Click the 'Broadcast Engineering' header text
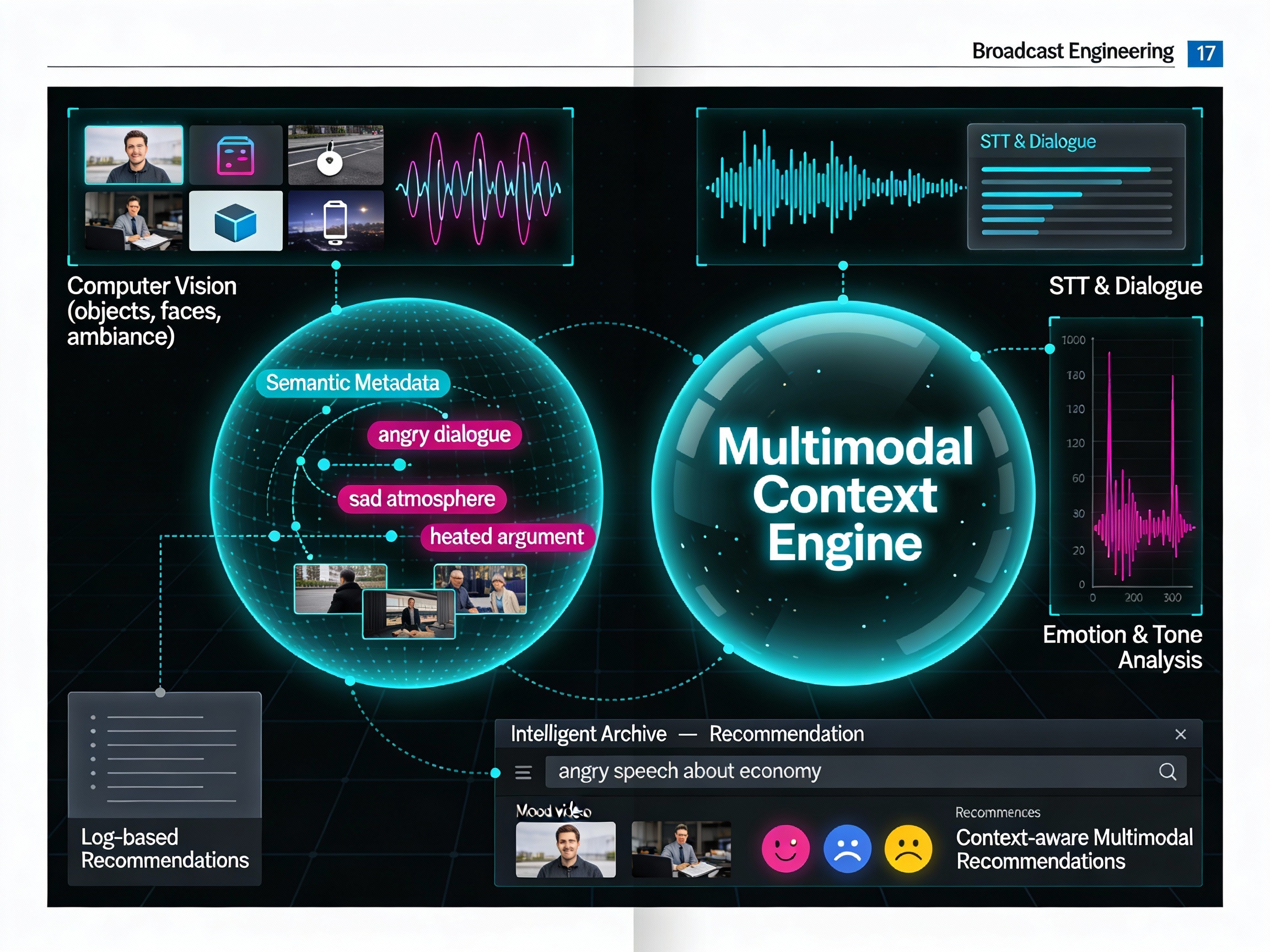Viewport: 1270px width, 952px height. pyautogui.click(x=1073, y=51)
